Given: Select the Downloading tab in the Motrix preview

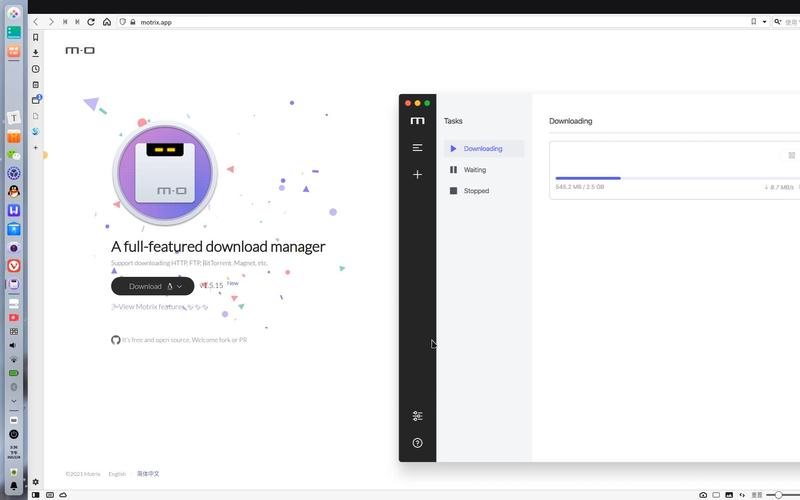Looking at the screenshot, I should [x=483, y=148].
